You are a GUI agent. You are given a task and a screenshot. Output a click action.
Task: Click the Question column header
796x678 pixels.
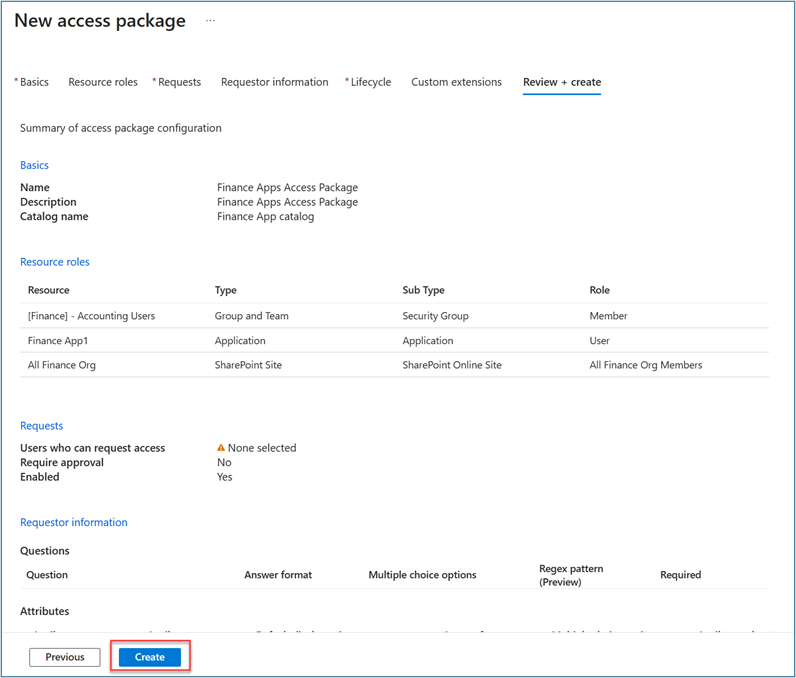[x=47, y=575]
